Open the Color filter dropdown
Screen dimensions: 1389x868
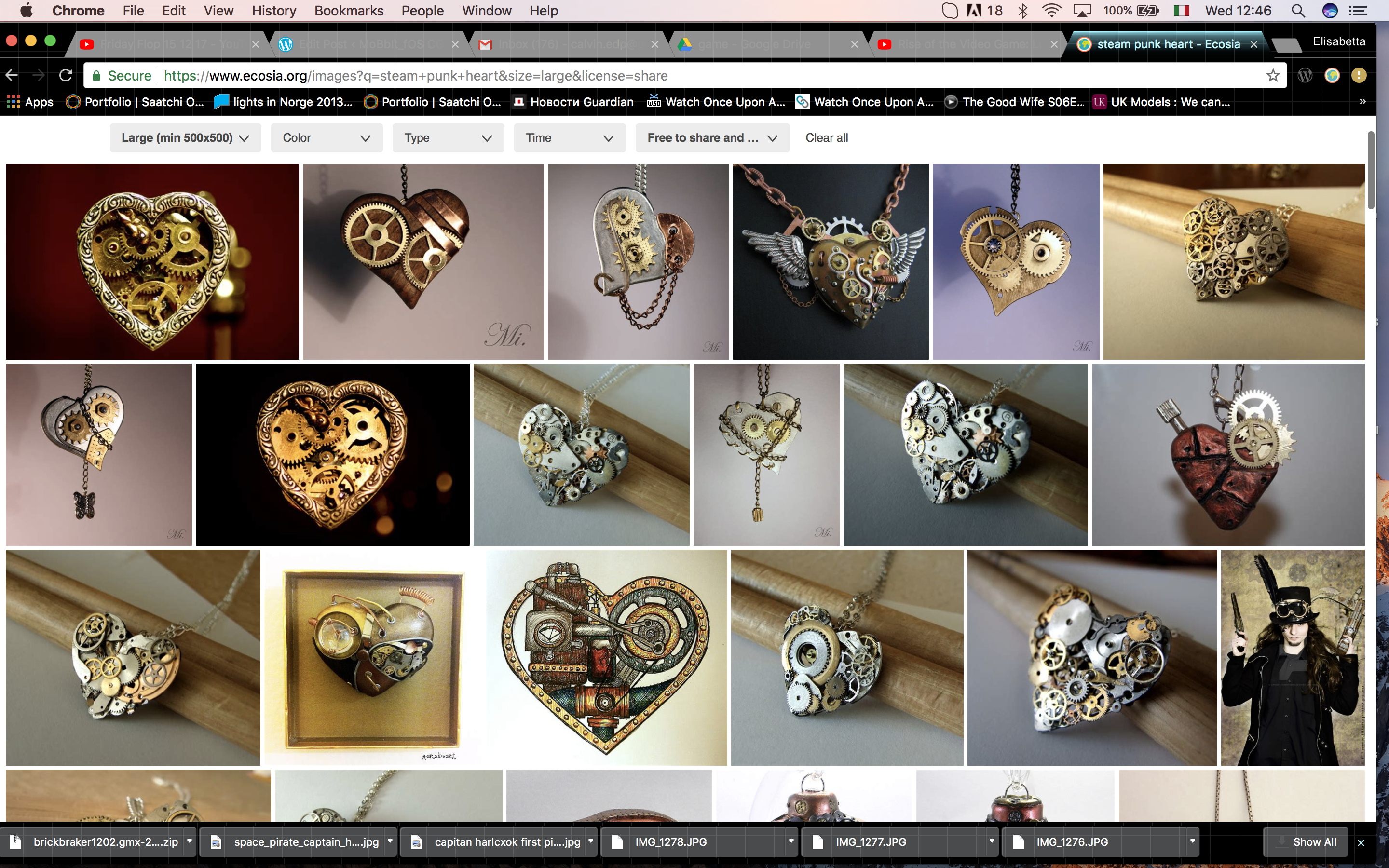326,138
